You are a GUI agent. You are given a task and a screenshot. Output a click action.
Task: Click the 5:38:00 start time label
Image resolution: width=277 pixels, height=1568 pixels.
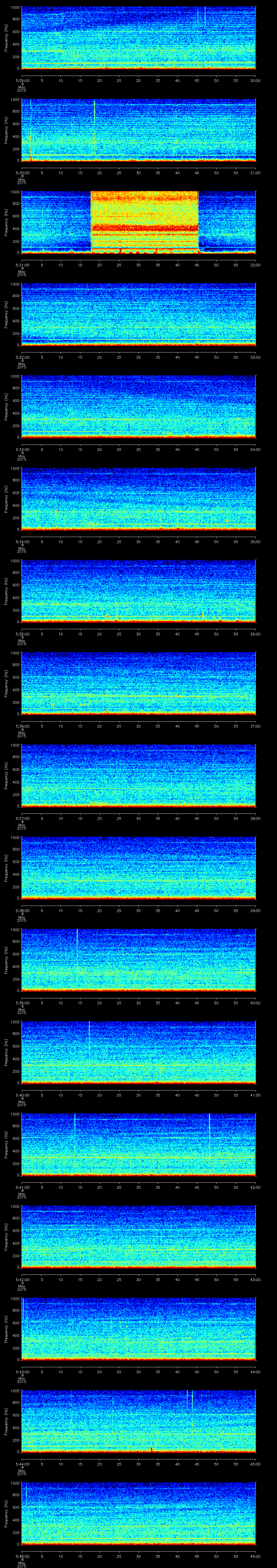coord(22,910)
